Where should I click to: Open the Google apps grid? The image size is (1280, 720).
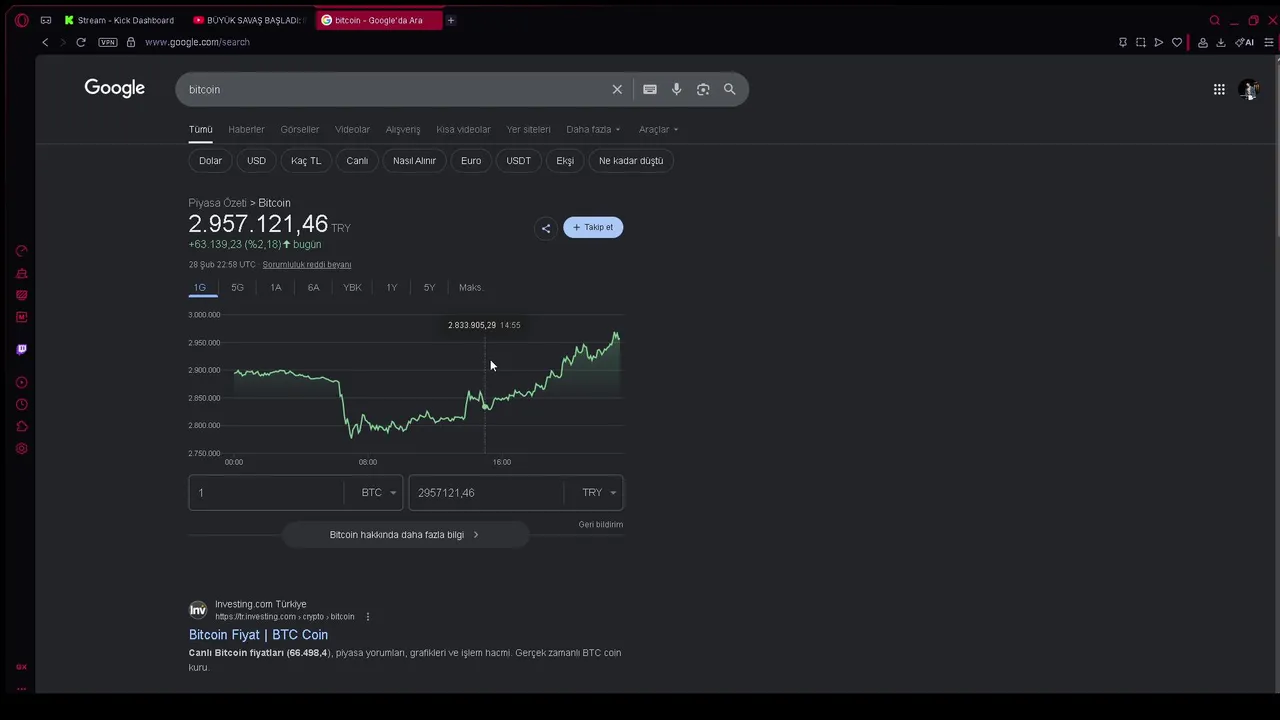pyautogui.click(x=1219, y=89)
